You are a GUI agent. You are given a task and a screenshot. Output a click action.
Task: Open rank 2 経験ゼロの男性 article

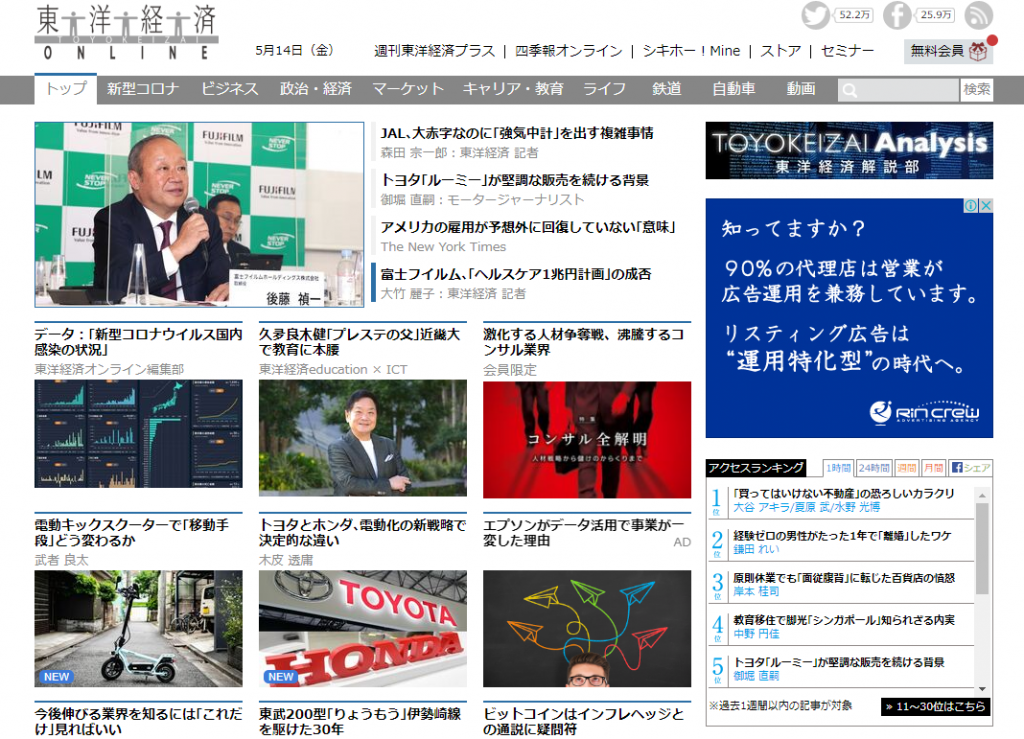click(842, 536)
